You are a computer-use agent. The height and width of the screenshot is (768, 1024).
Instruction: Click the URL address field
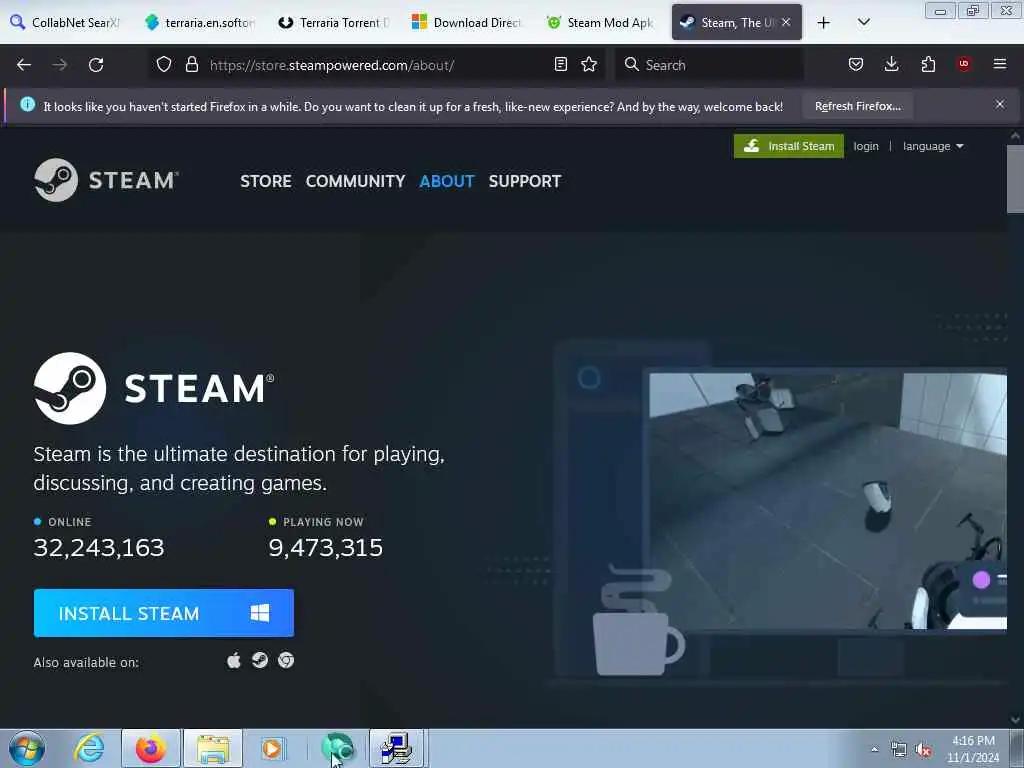pyautogui.click(x=376, y=65)
